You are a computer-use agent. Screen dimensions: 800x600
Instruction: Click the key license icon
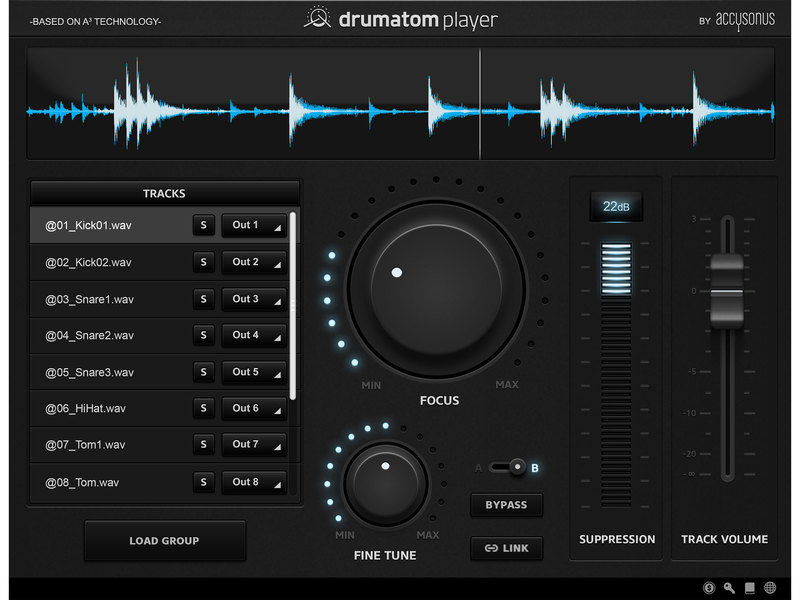coord(729,588)
